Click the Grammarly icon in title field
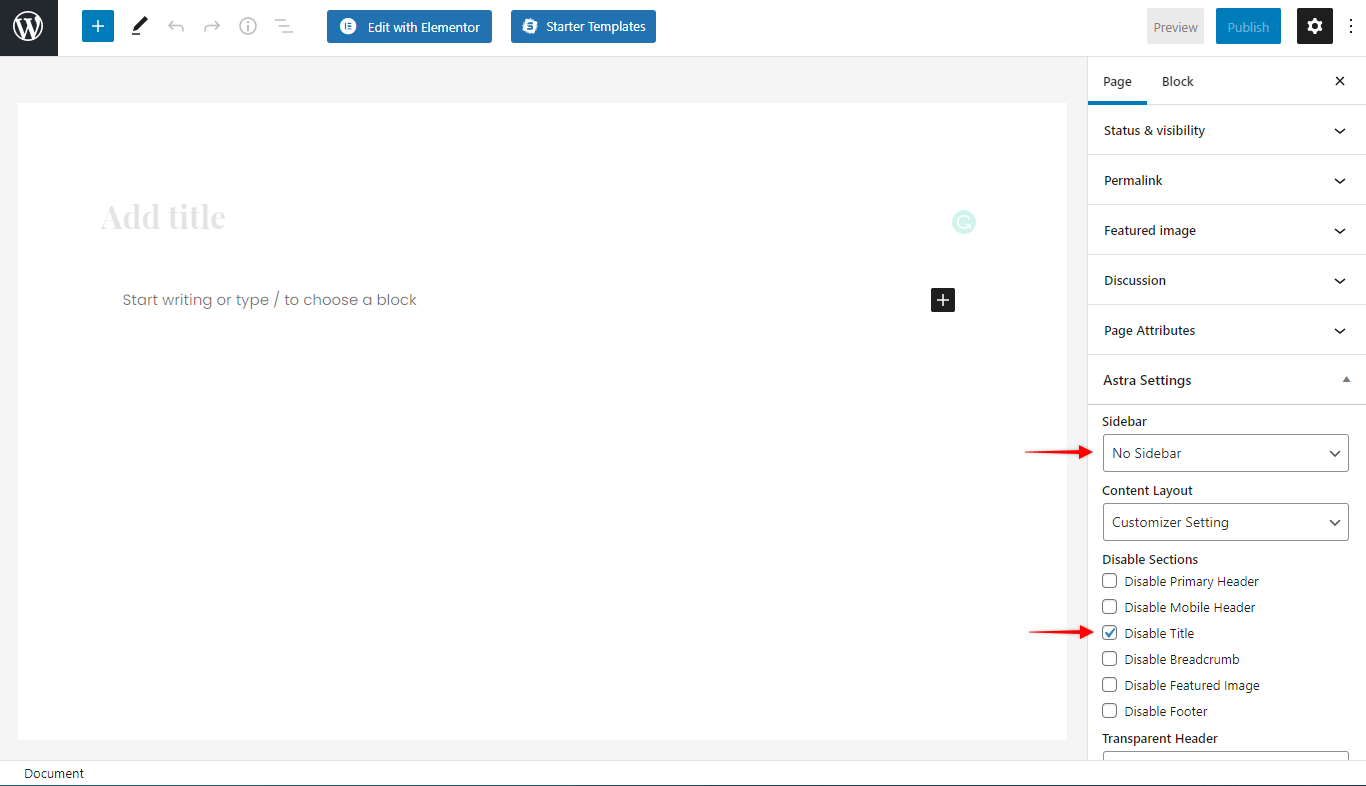 click(963, 222)
